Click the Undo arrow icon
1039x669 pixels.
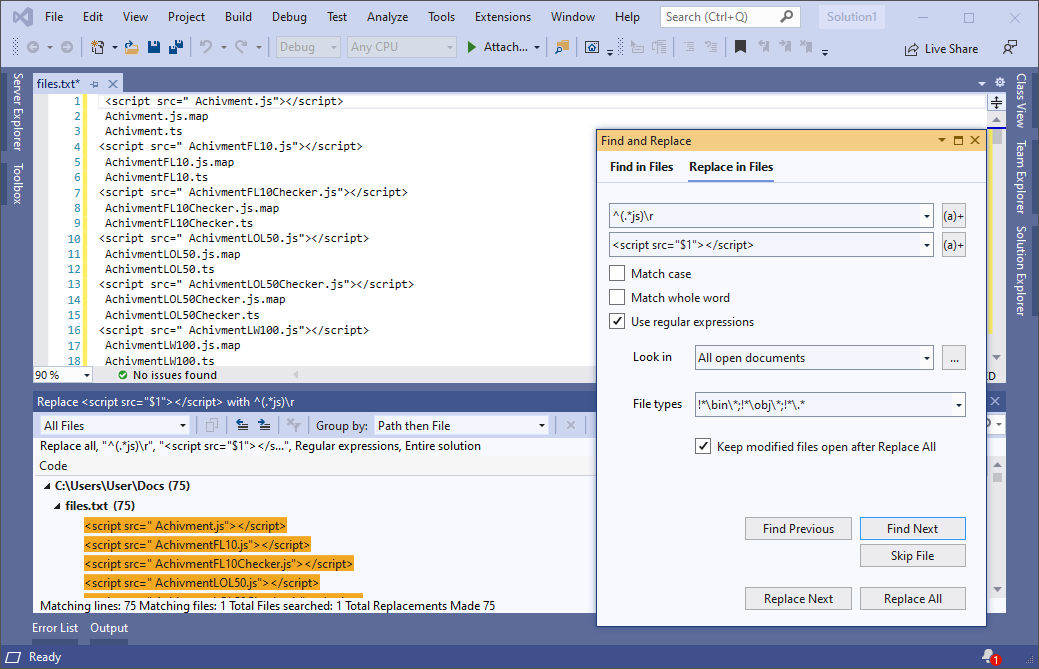(206, 47)
